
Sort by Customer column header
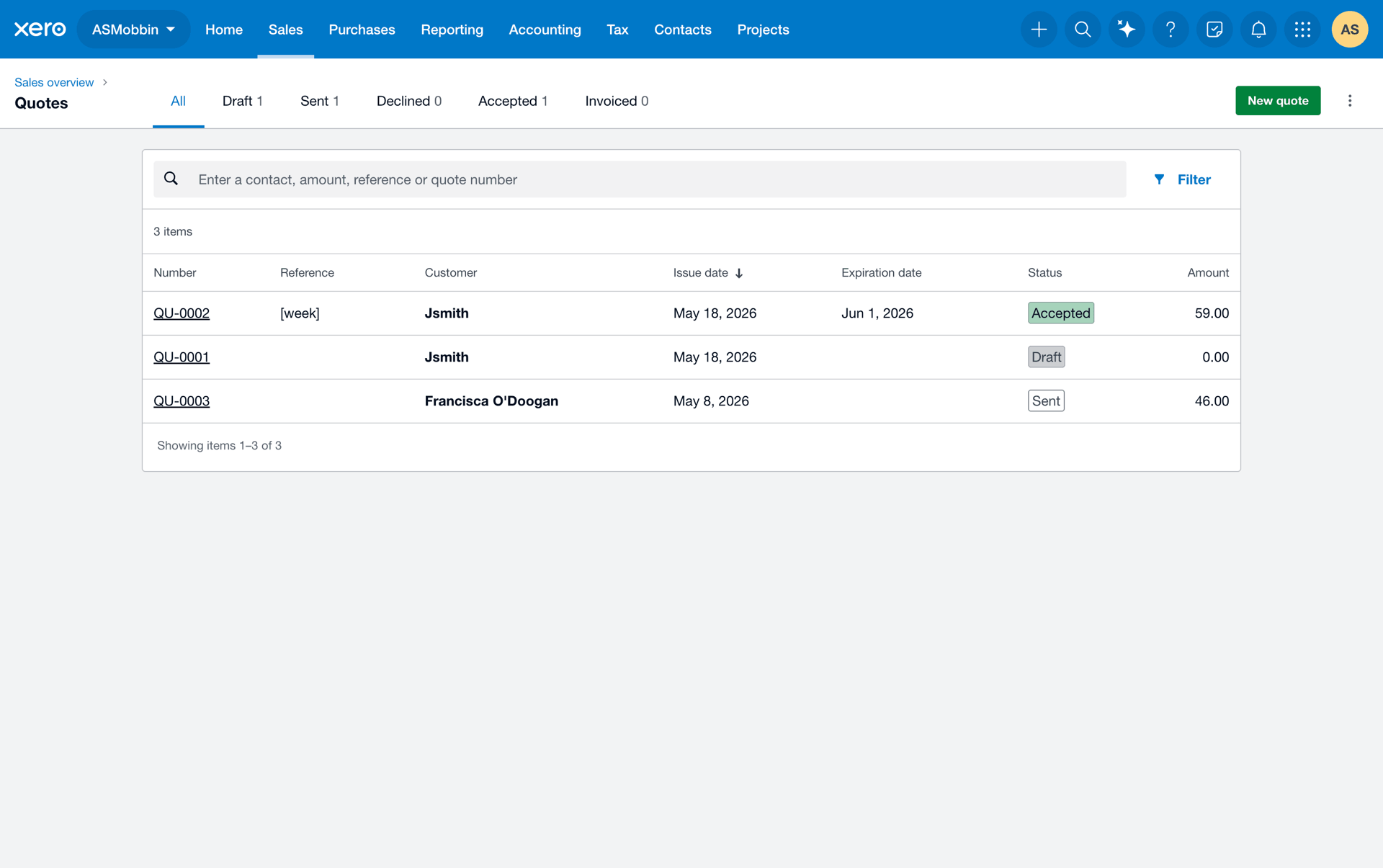click(x=451, y=272)
